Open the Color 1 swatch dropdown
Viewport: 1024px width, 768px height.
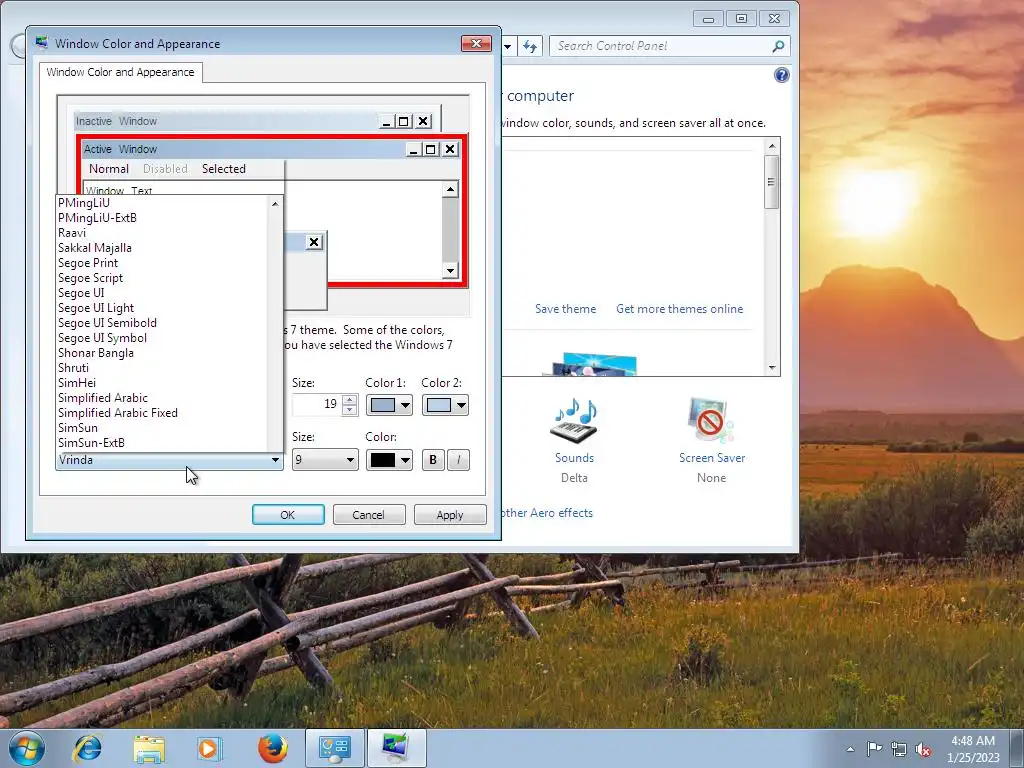click(x=389, y=406)
